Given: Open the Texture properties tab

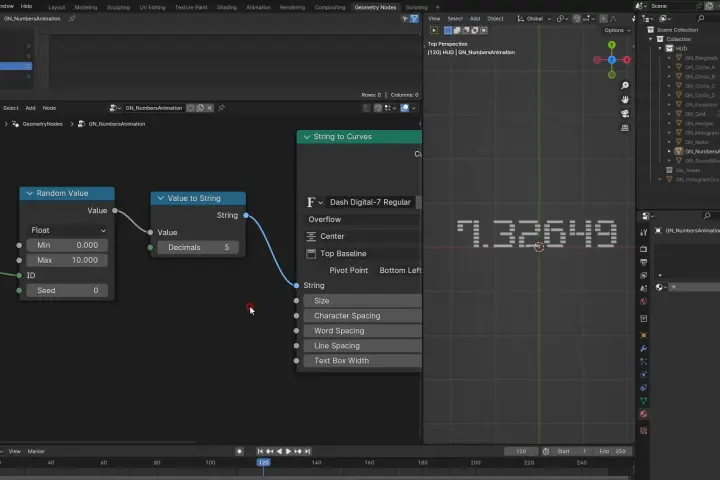Looking at the screenshot, I should click(643, 431).
